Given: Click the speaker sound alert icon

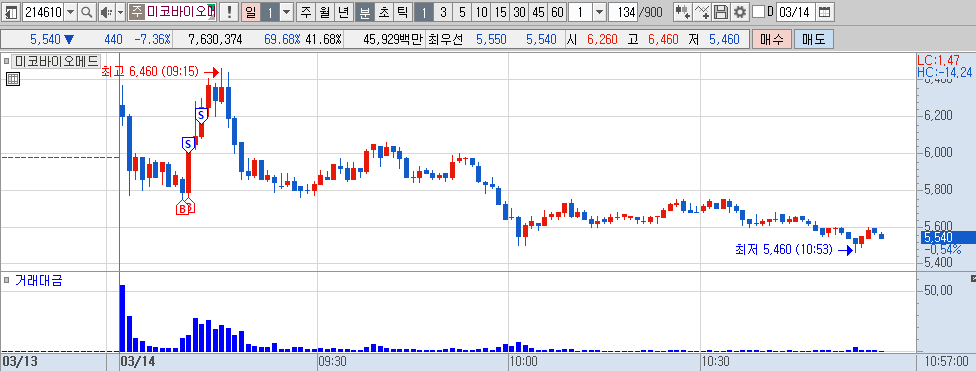Looking at the screenshot, I should 106,11.
